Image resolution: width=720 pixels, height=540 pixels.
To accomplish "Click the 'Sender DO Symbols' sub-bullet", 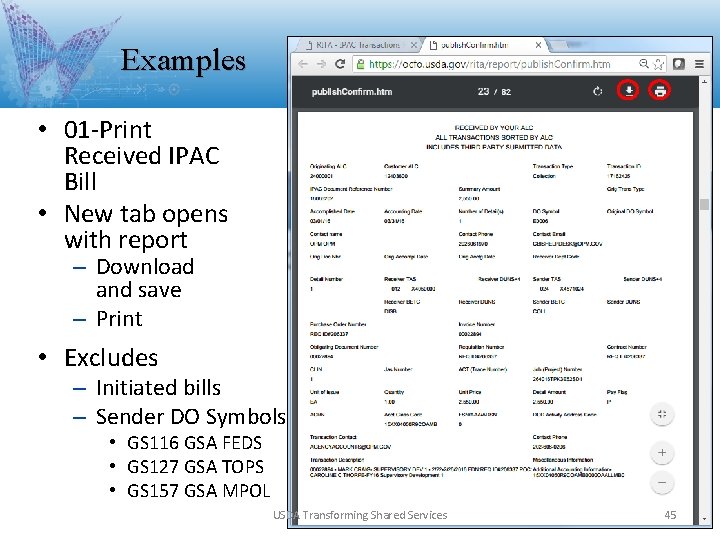I will click(191, 416).
